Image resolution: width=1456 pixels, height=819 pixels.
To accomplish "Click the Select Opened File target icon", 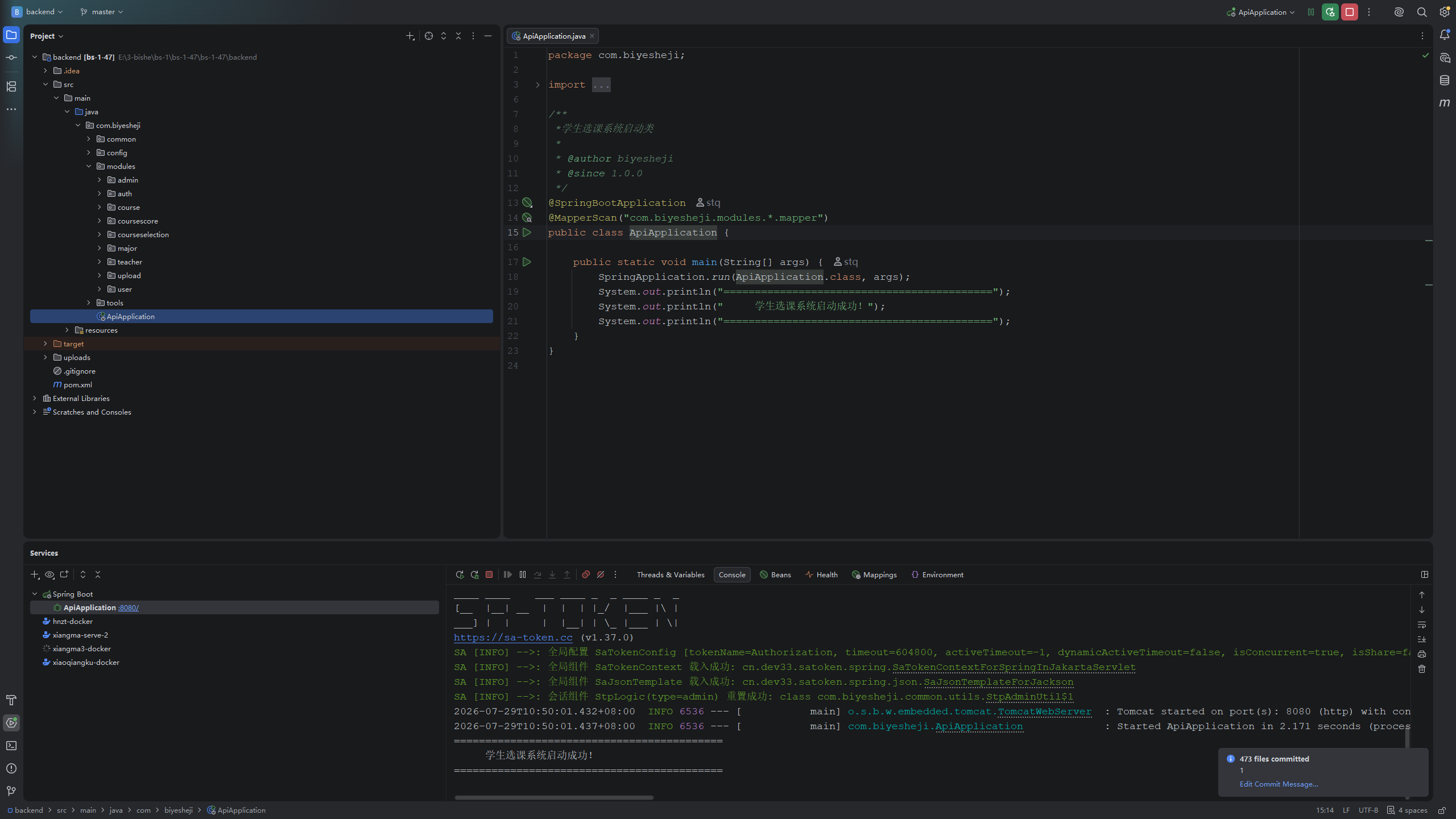I will tap(429, 36).
